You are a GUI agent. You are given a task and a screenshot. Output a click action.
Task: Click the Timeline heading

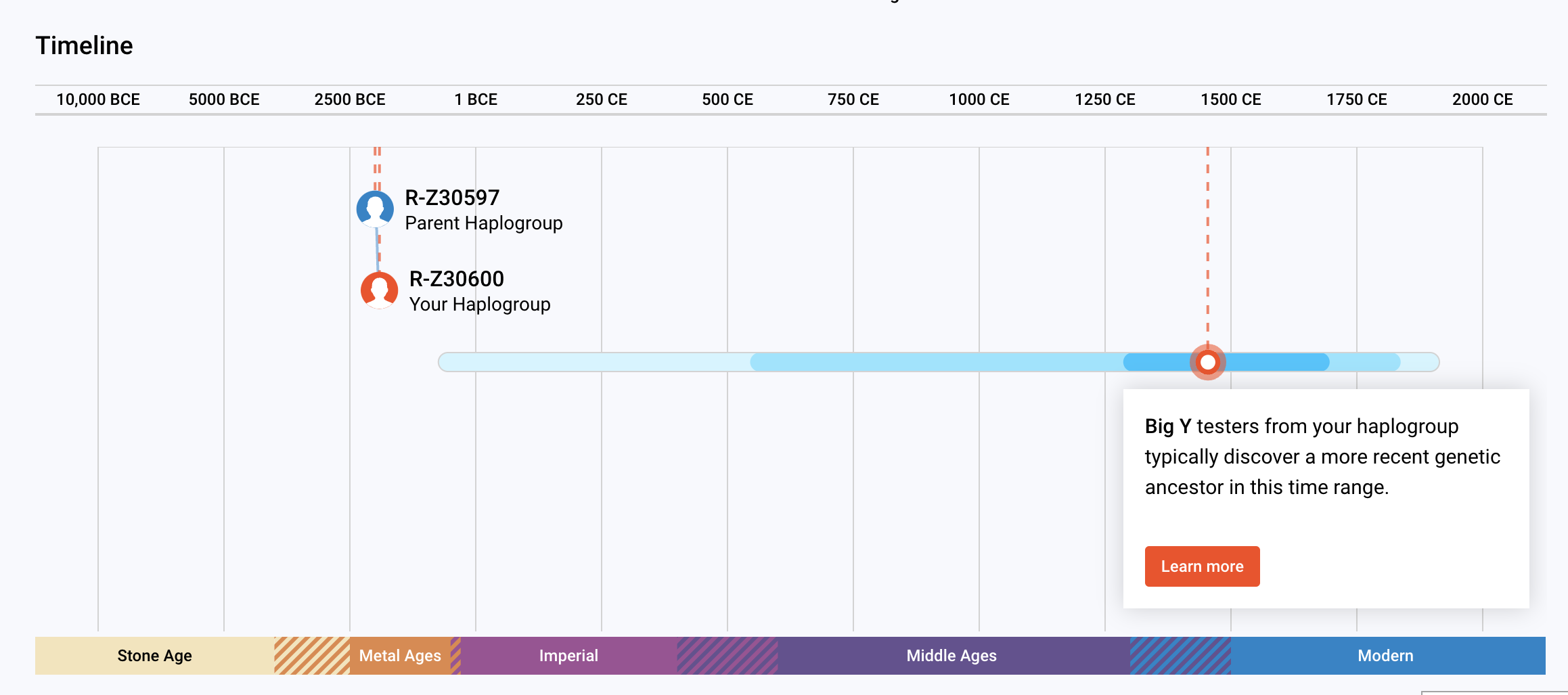(84, 45)
